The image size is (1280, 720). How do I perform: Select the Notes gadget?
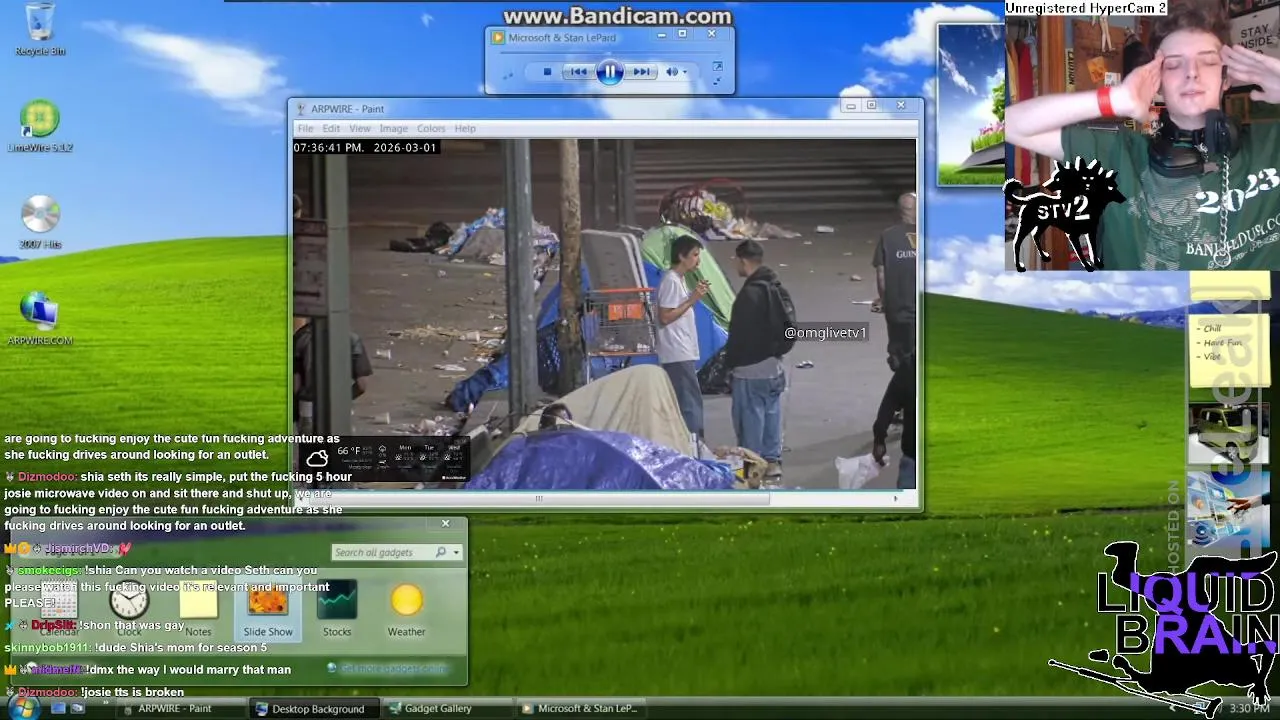click(x=198, y=608)
